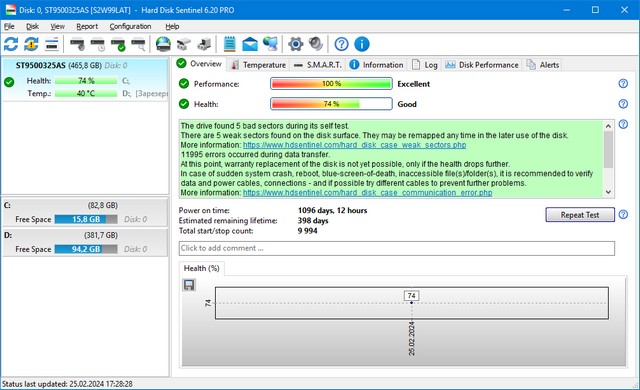
Task: Click the C: free space 15,8 GB bar
Action: tap(86, 219)
